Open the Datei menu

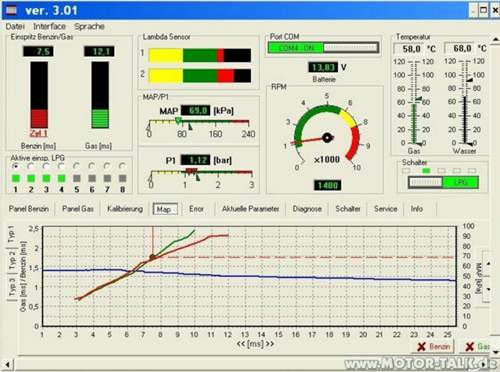tap(15, 26)
